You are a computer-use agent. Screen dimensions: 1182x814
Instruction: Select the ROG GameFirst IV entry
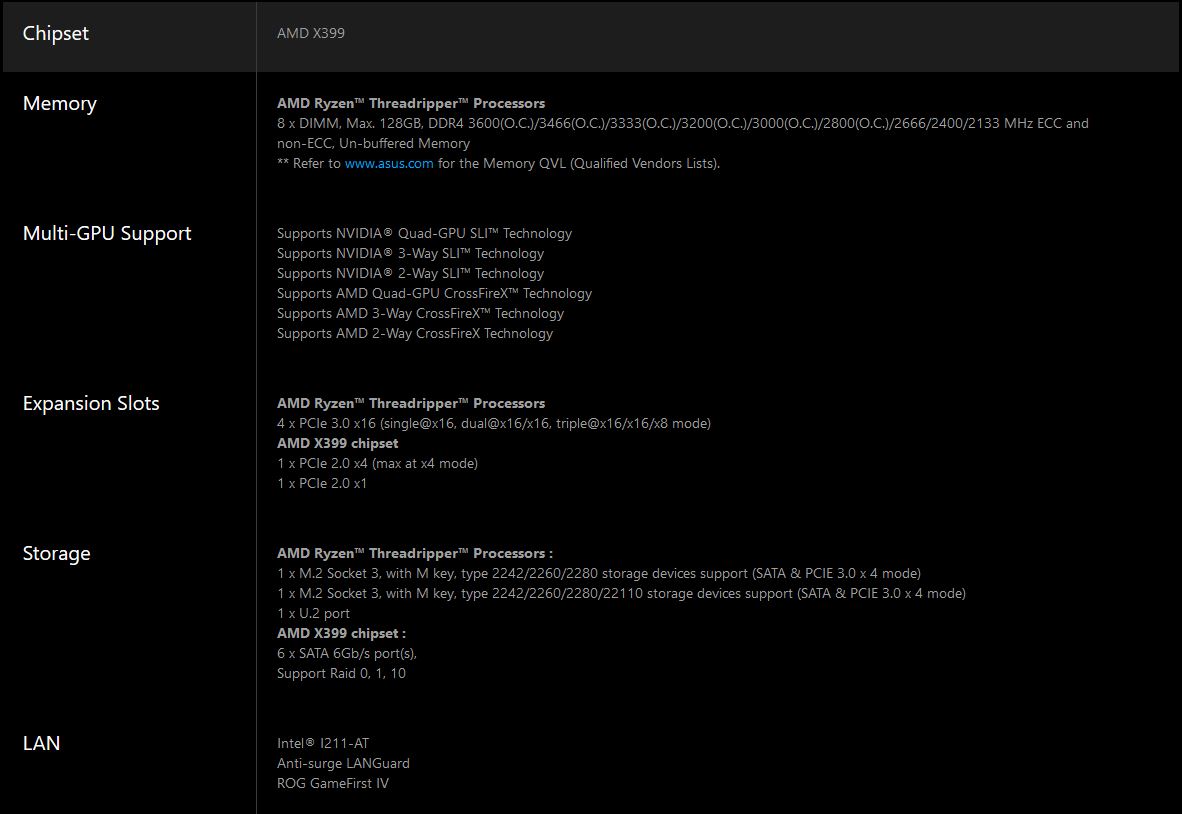coord(333,783)
